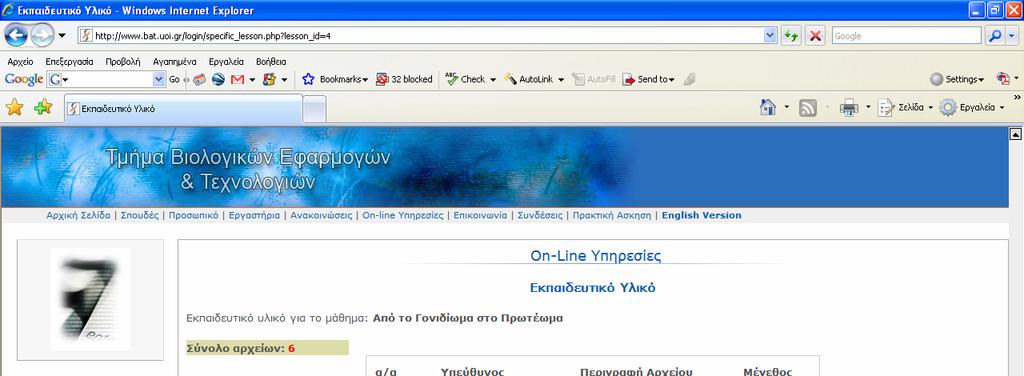
Task: Click the Go button on Google Toolbar
Action: pyautogui.click(x=174, y=80)
